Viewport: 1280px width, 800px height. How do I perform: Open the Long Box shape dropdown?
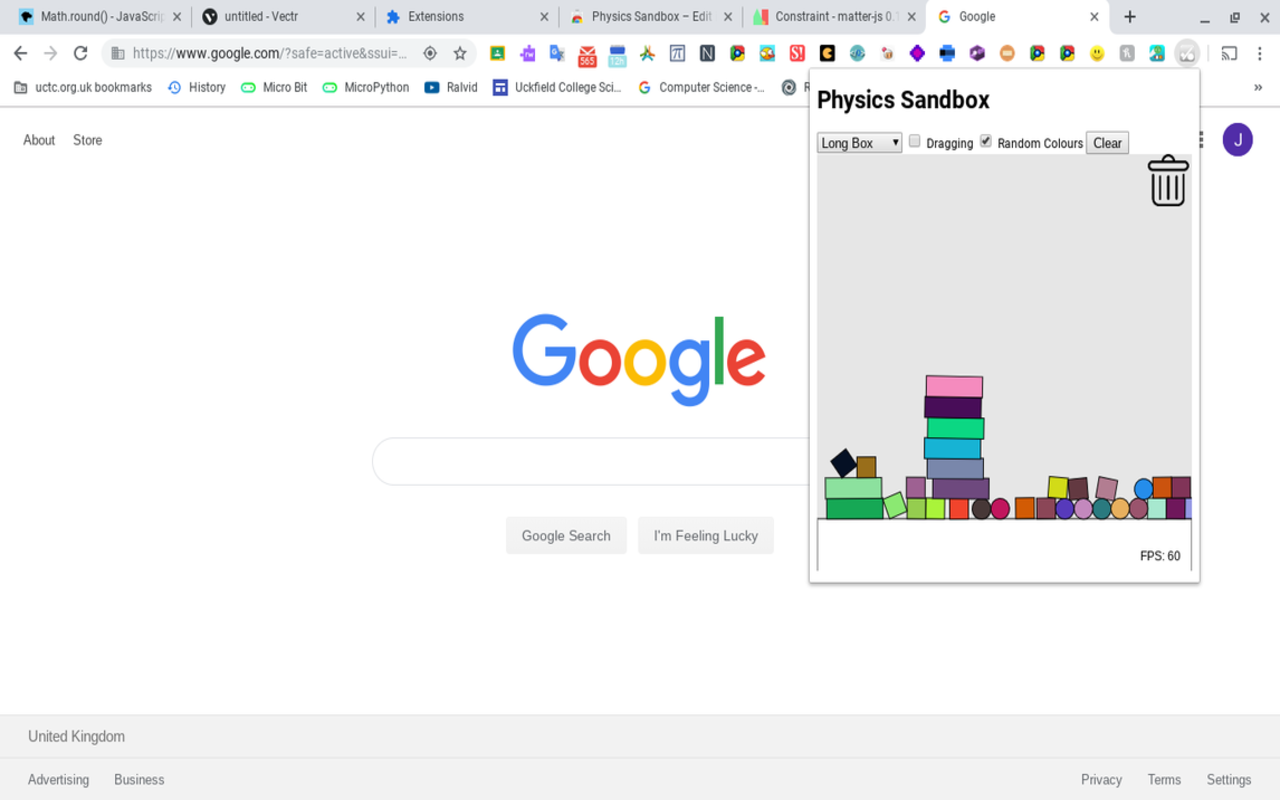[x=859, y=143]
